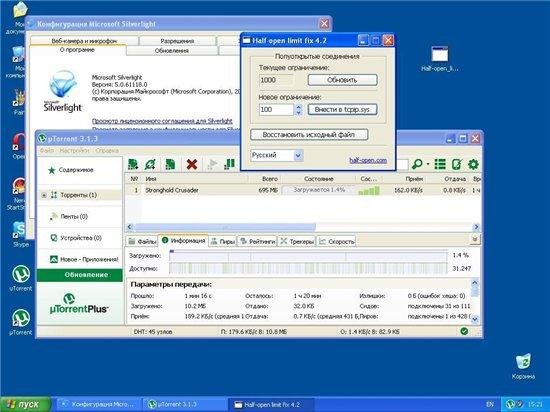Select the Stronghold Crusader torrent row
This screenshot has height=412, width=550.
(303, 190)
